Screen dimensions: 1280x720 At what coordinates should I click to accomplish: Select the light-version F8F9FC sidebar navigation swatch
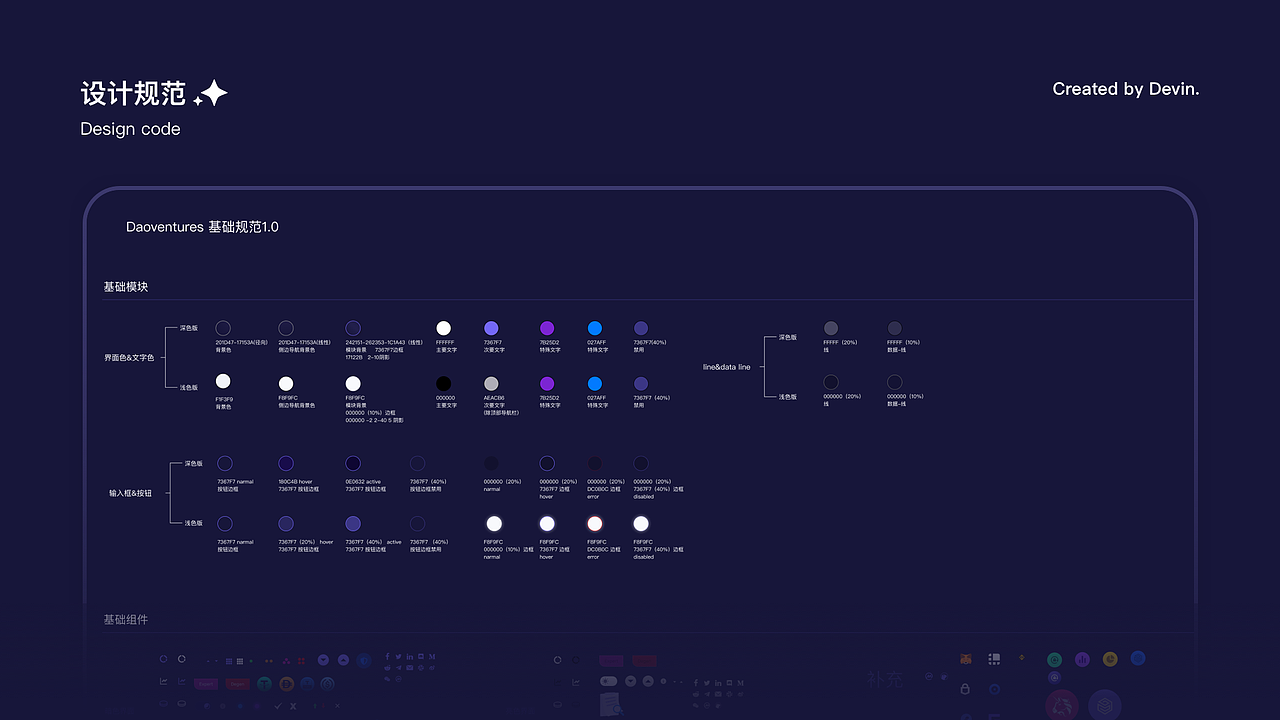click(286, 383)
